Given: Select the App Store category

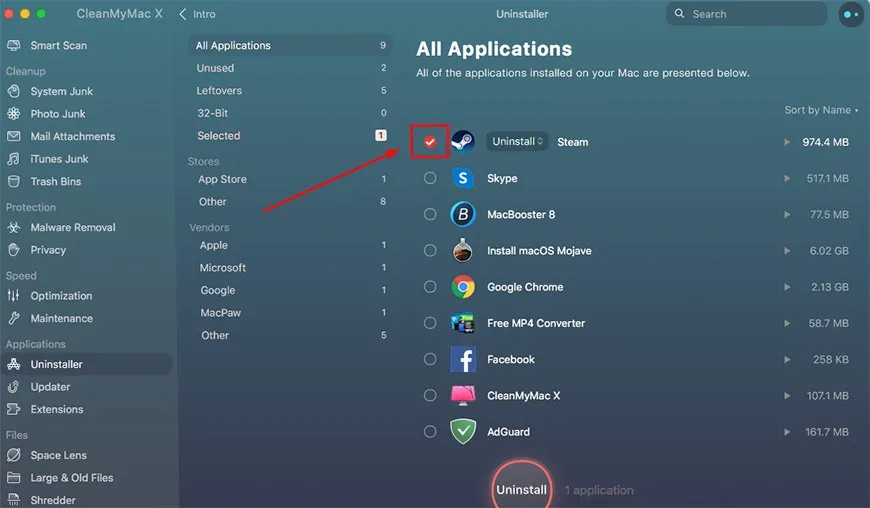Looking at the screenshot, I should [x=290, y=179].
